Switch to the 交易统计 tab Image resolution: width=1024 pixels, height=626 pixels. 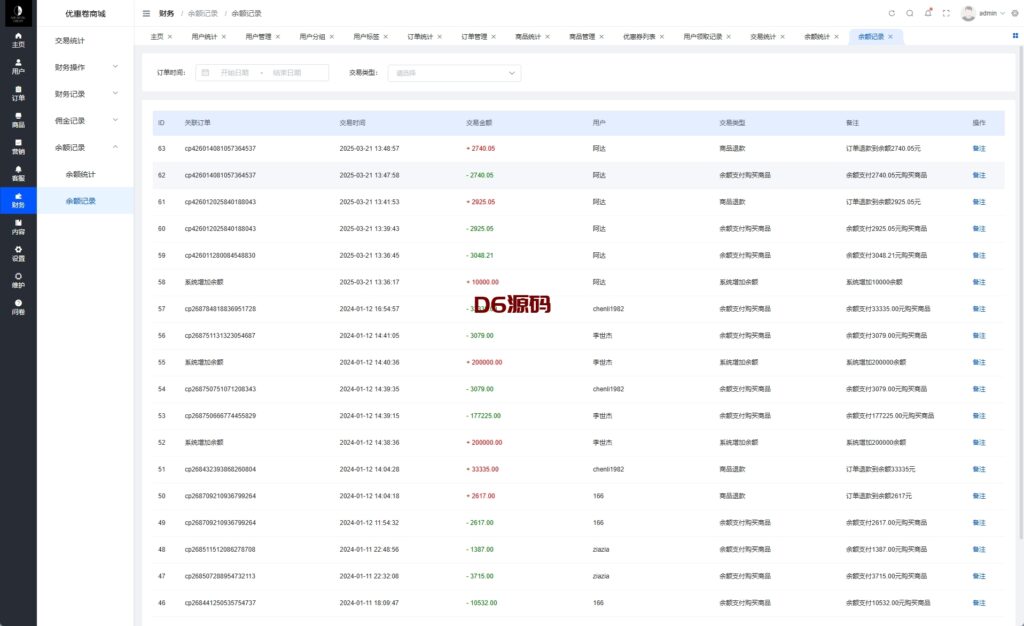tap(763, 37)
